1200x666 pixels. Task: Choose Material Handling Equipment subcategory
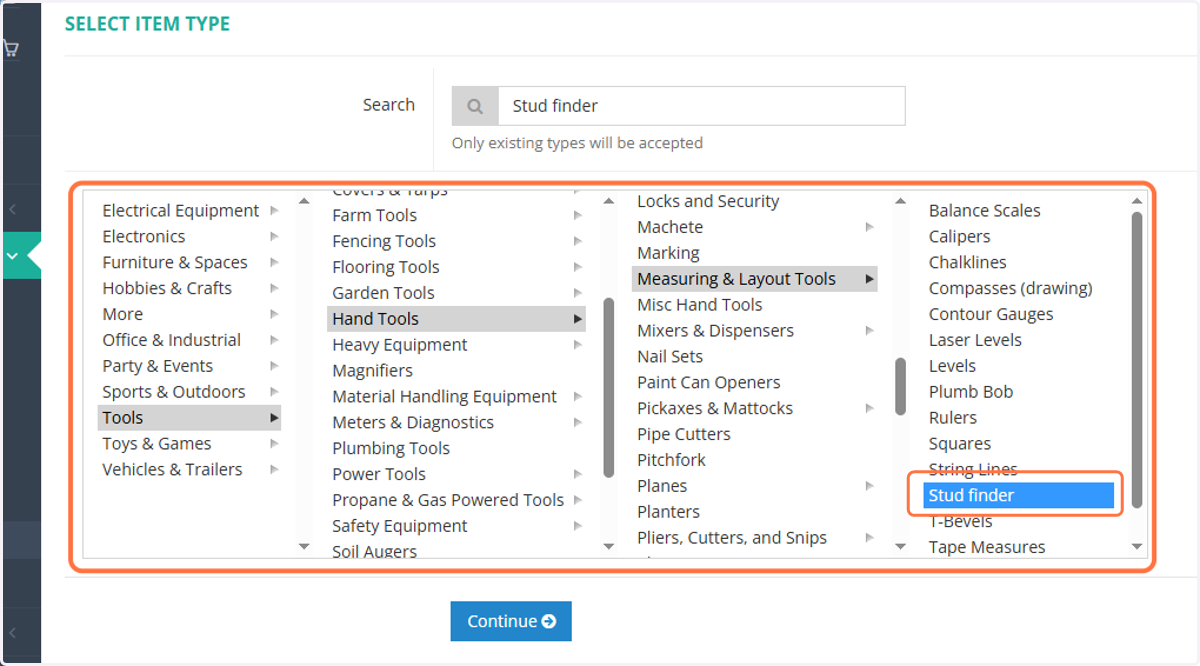pyautogui.click(x=445, y=397)
